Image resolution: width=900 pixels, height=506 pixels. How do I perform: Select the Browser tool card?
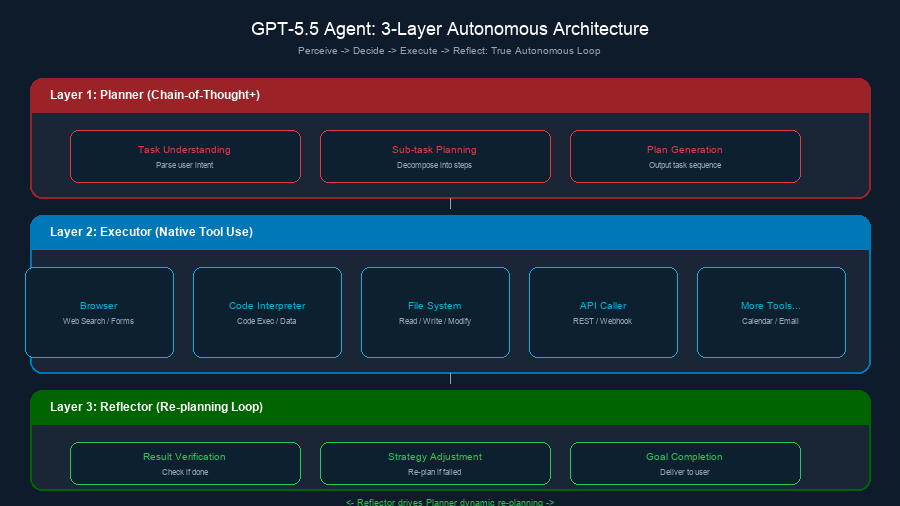[x=99, y=313]
